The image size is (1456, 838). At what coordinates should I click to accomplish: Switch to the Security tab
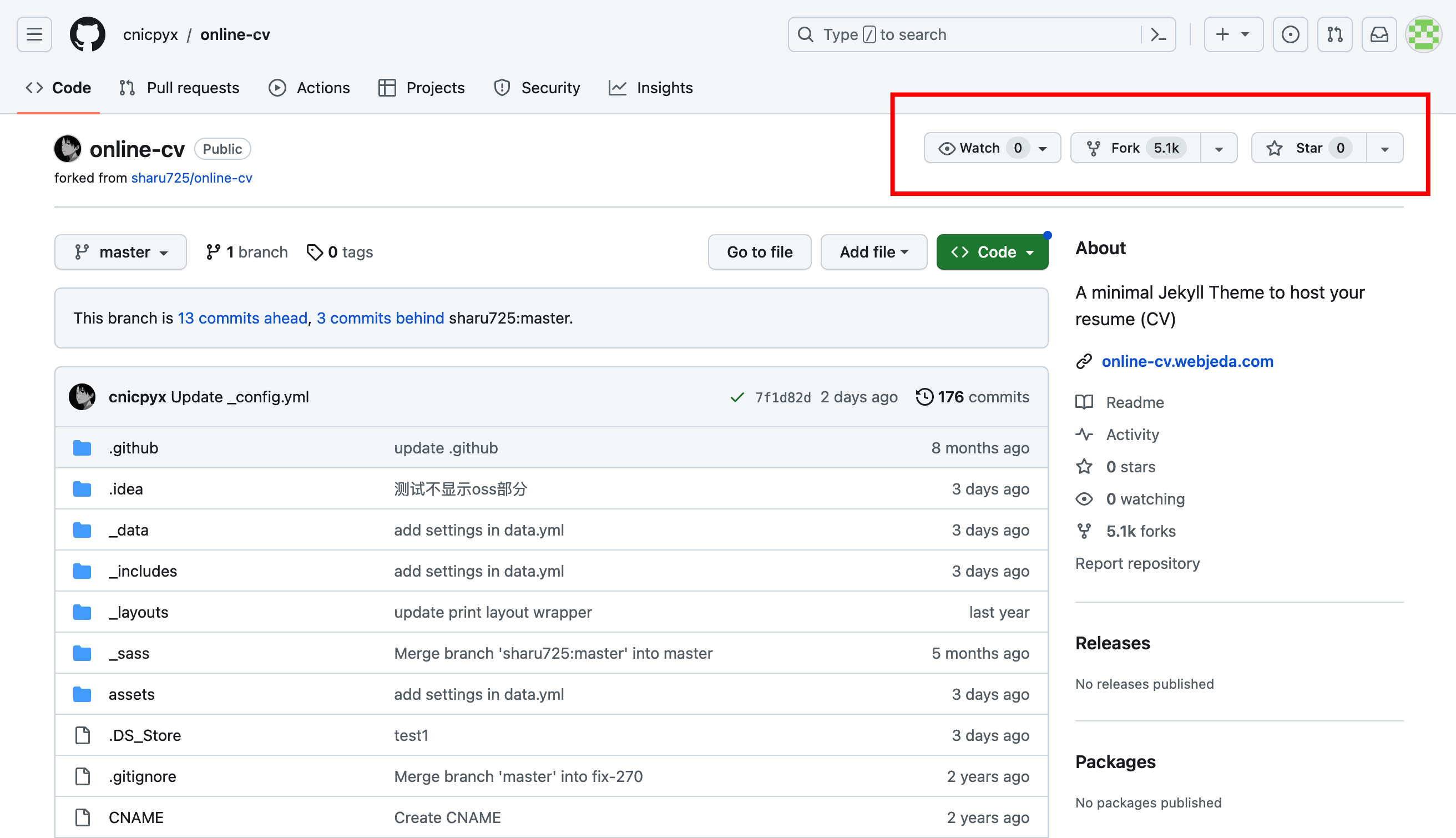click(x=537, y=88)
